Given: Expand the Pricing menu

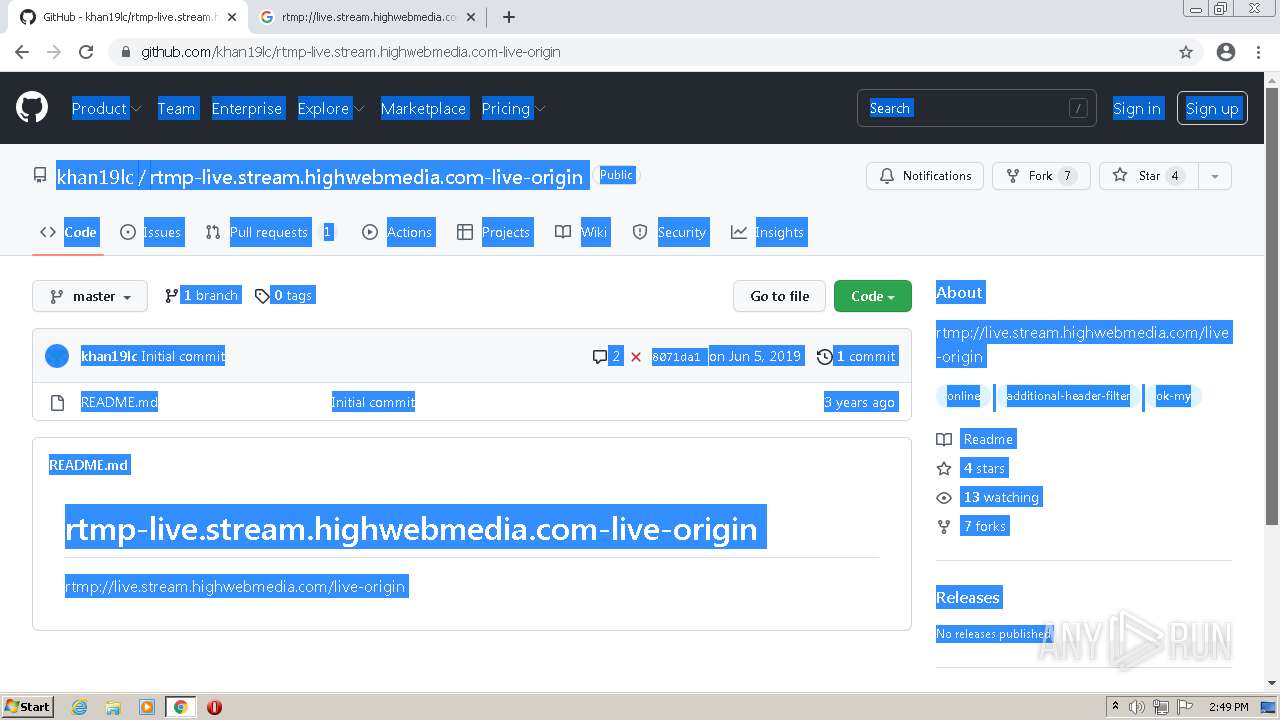Looking at the screenshot, I should coord(513,109).
